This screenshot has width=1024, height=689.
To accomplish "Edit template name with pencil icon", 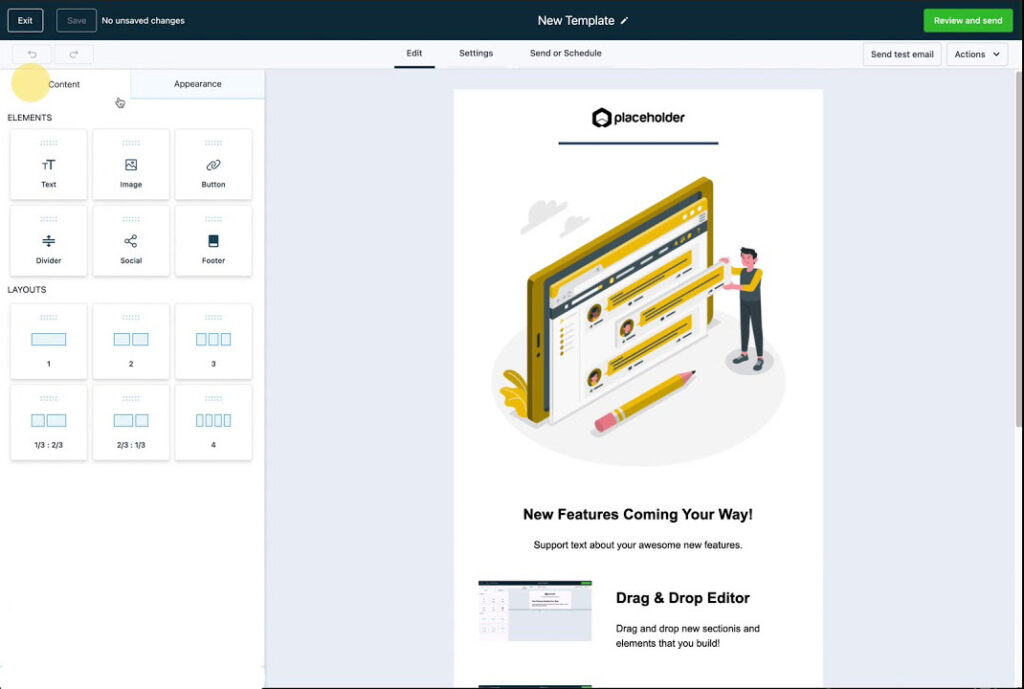I will [625, 20].
